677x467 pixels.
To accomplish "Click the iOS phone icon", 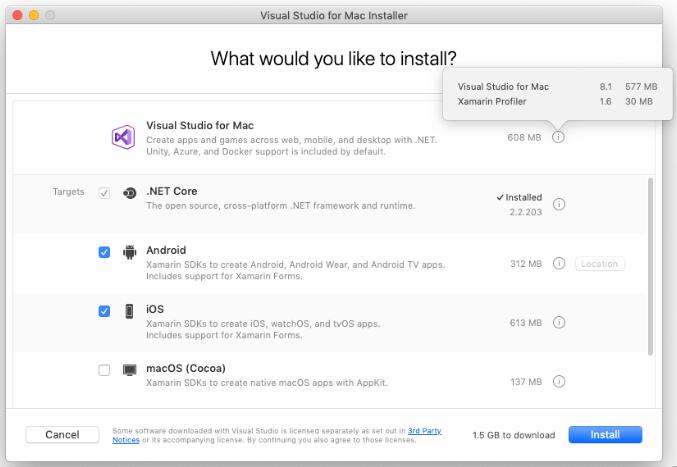I will pos(129,311).
